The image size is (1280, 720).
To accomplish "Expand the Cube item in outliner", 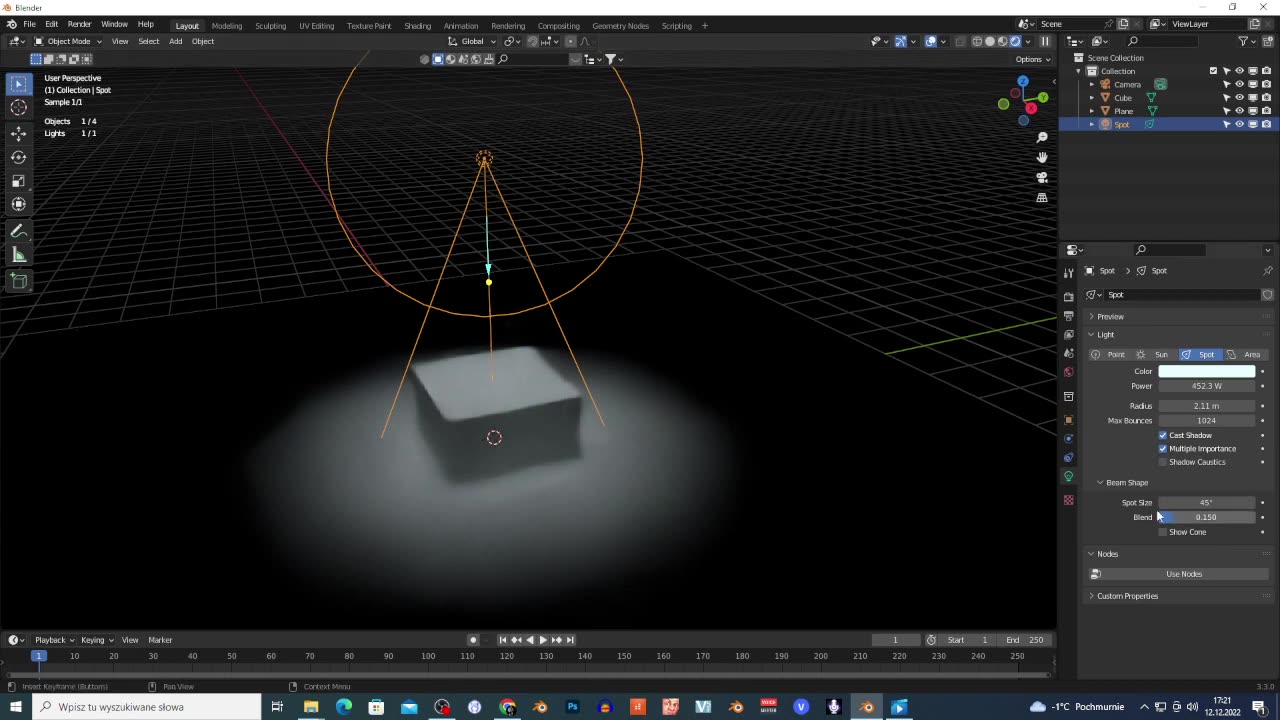I will tap(1092, 98).
